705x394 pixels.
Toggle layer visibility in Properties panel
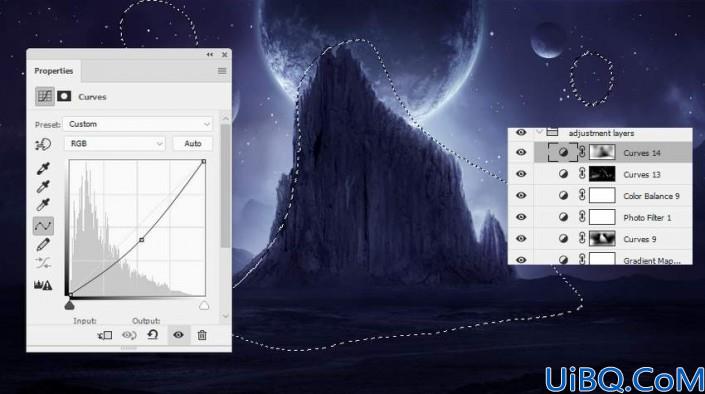(178, 335)
